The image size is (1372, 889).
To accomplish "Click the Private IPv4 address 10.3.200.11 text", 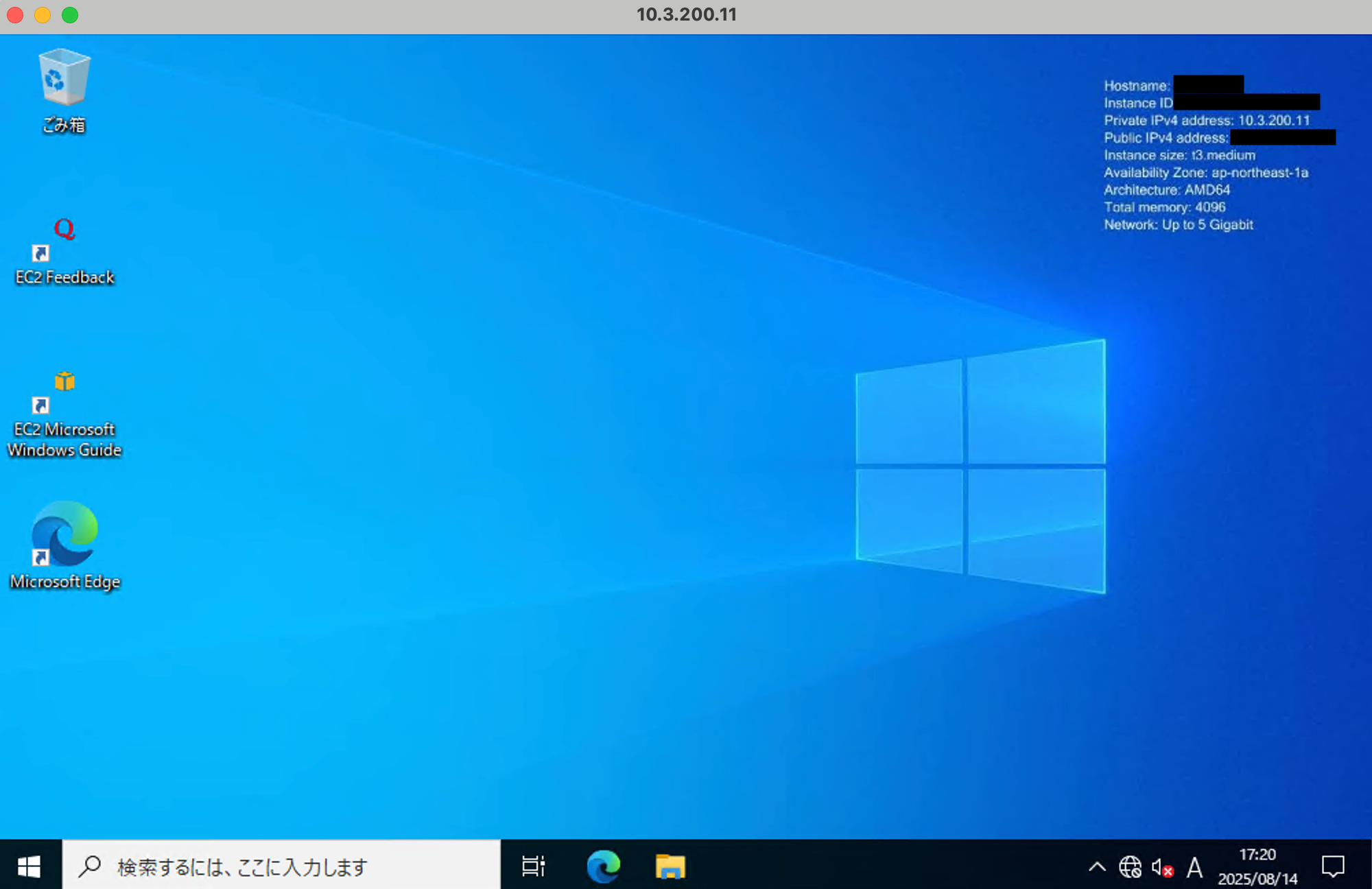I will (x=1207, y=121).
